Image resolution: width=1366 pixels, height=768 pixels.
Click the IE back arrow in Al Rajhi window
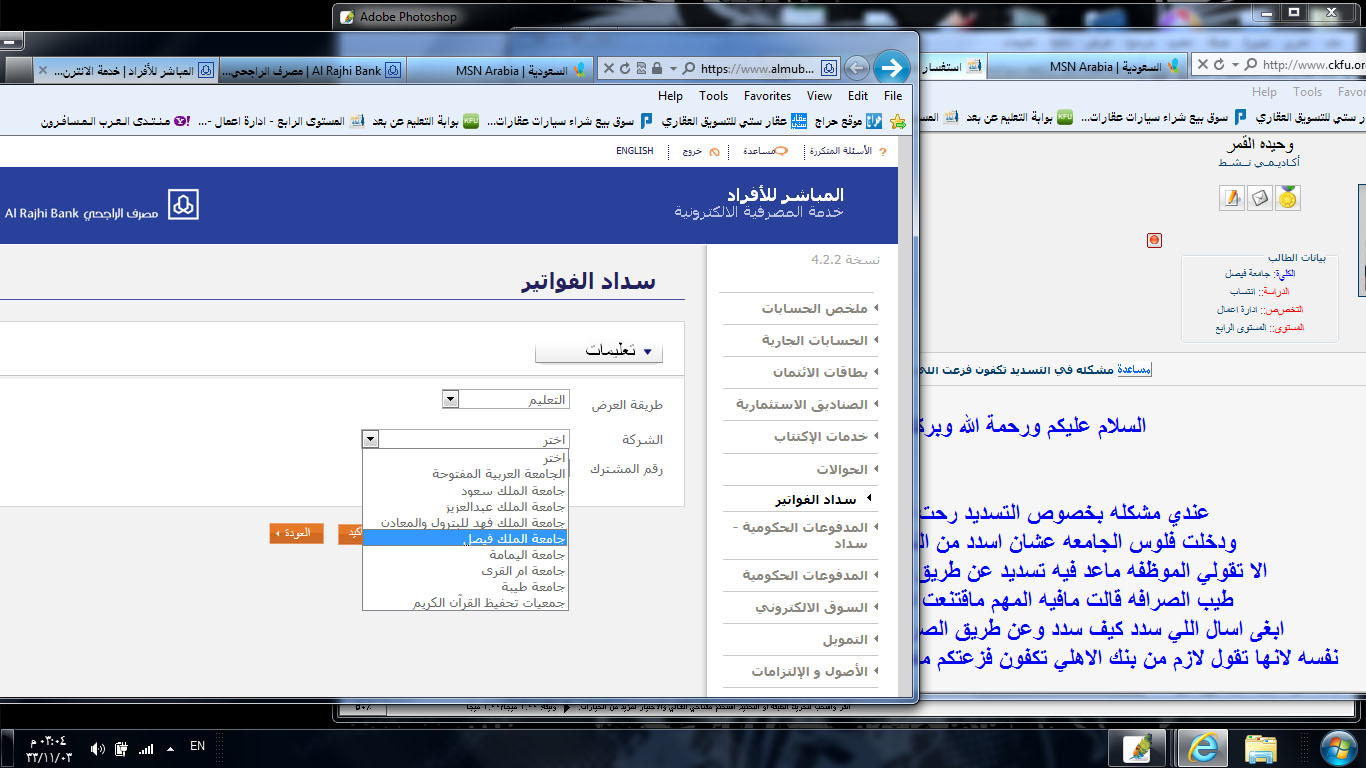[856, 68]
